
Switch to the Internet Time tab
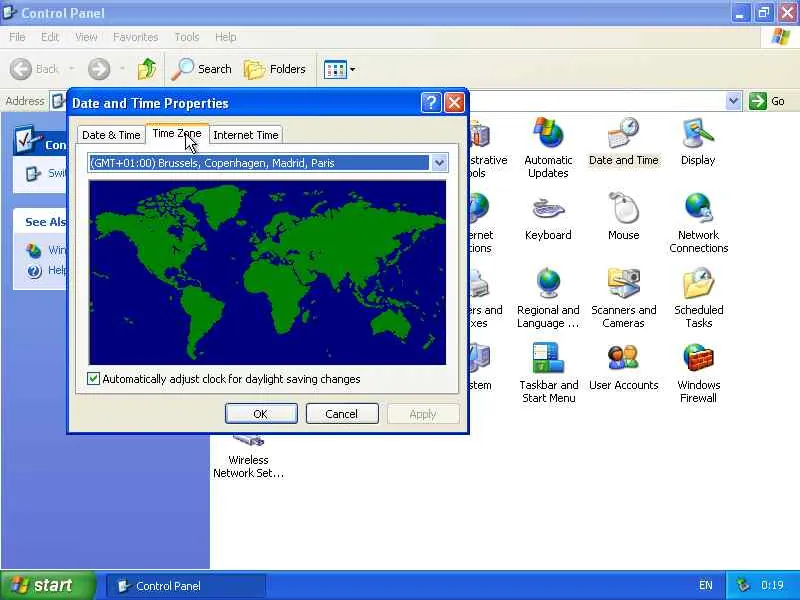pyautogui.click(x=245, y=135)
